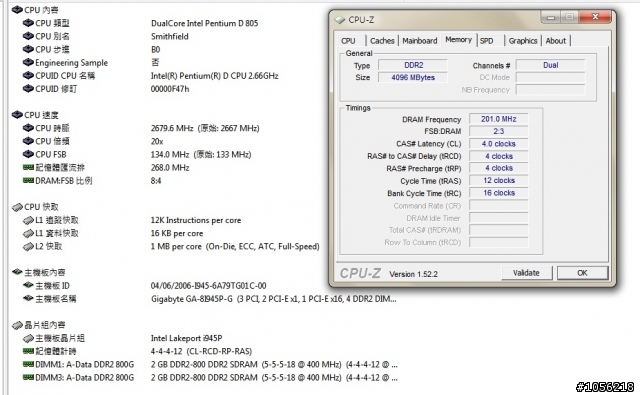The height and width of the screenshot is (395, 640).
Task: Select the CPU clock value 2679.6 MHz
Action: [x=172, y=128]
